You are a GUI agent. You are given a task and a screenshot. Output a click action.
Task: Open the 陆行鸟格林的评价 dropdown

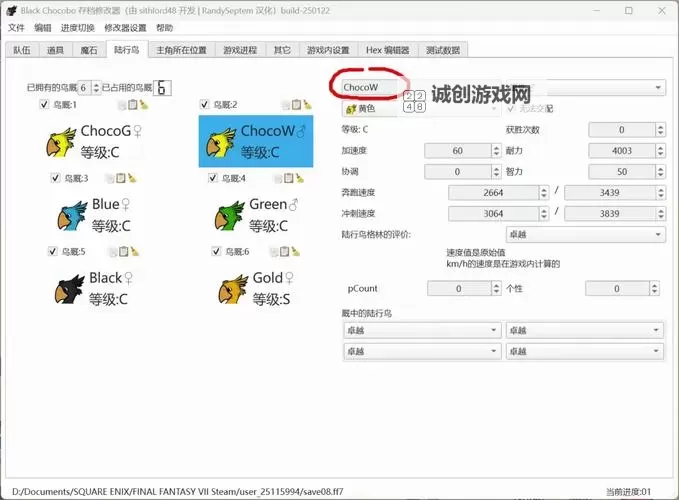(x=585, y=235)
